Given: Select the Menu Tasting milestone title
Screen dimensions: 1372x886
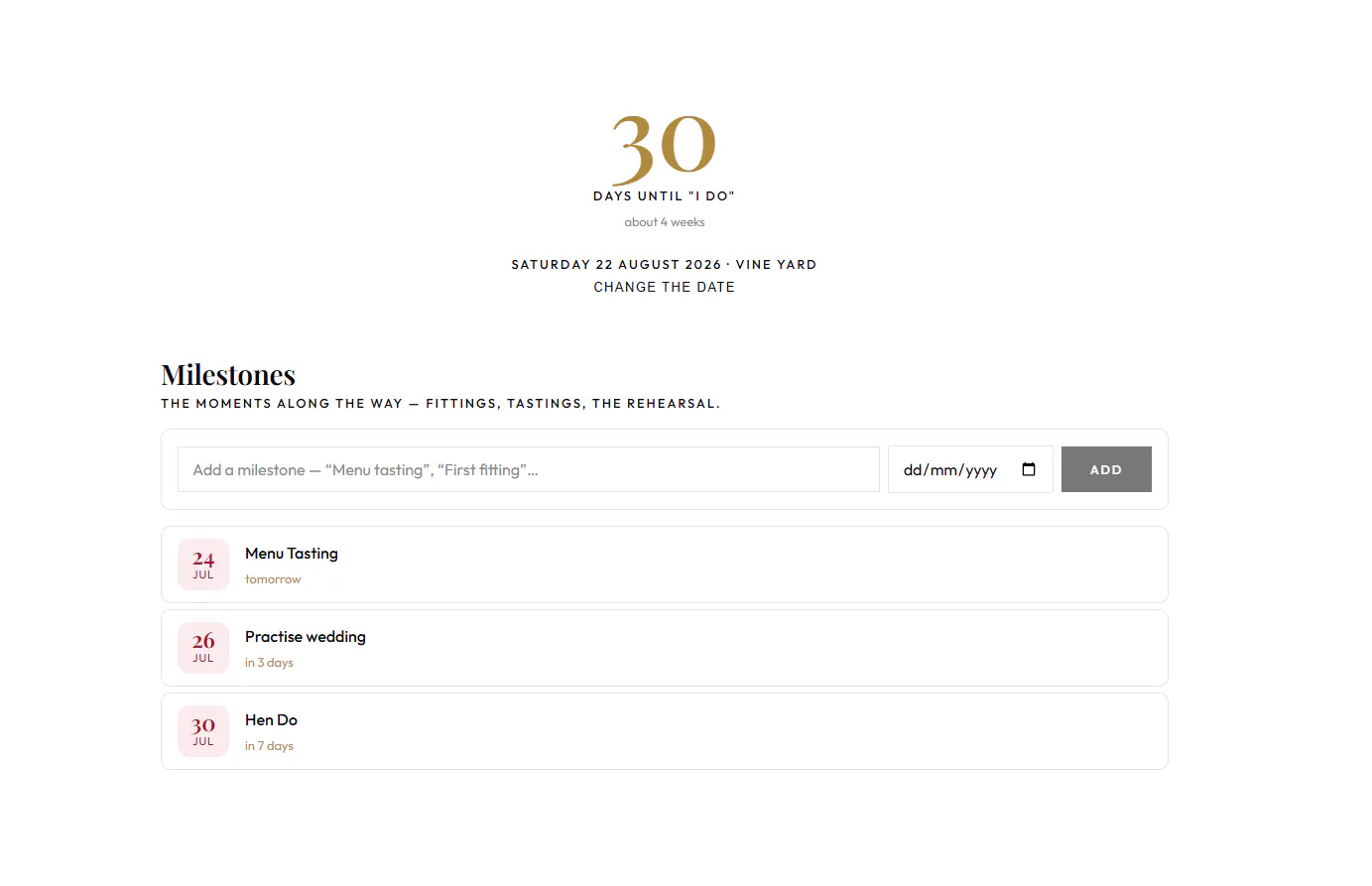Looking at the screenshot, I should 292,554.
